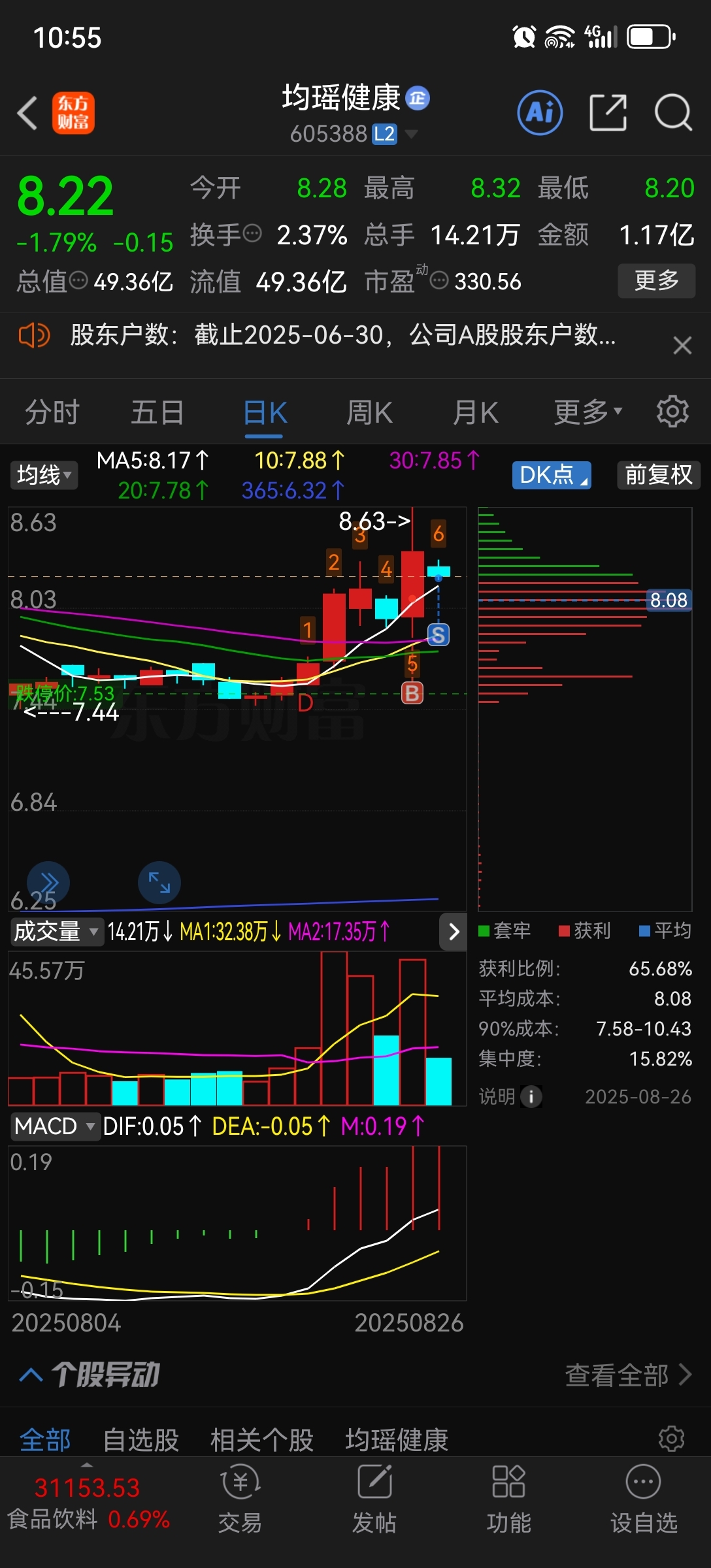
Task: Tap the L2 level badge
Action: [x=384, y=134]
